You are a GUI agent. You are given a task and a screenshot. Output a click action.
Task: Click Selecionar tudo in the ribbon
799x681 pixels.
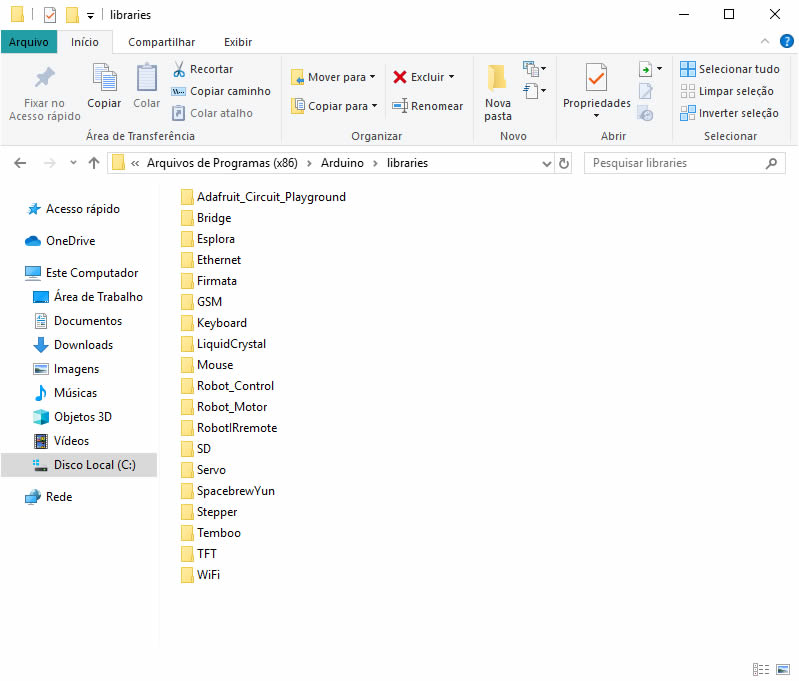click(730, 69)
